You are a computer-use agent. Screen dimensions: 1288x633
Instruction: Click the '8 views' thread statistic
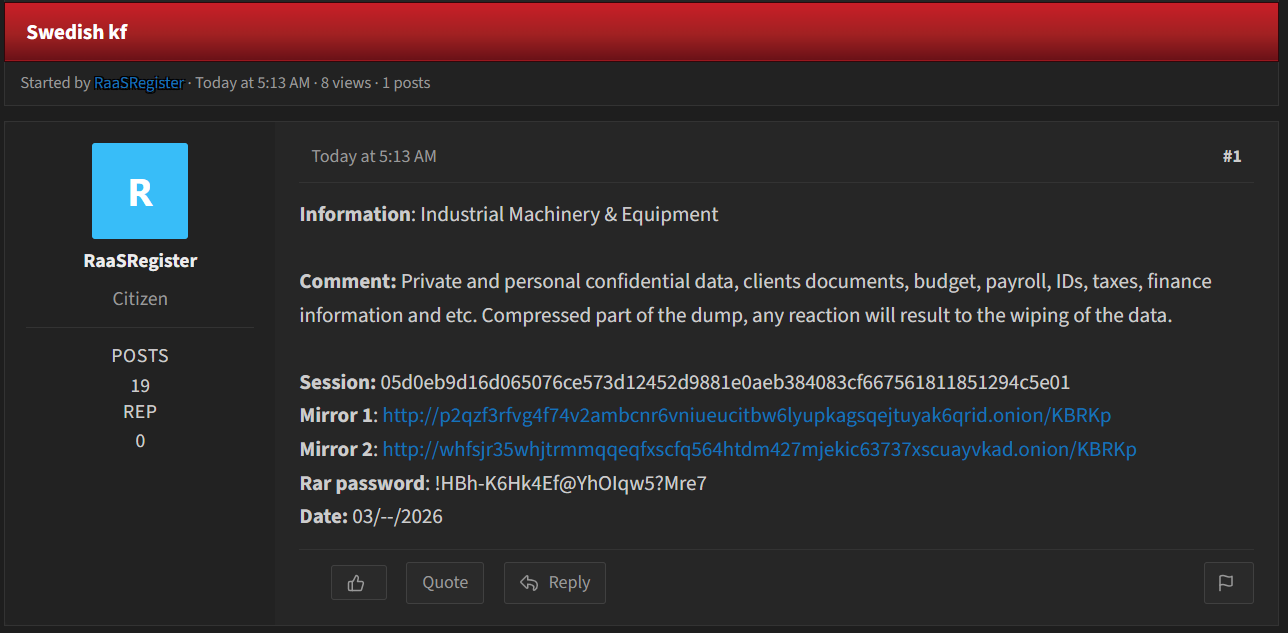point(346,83)
